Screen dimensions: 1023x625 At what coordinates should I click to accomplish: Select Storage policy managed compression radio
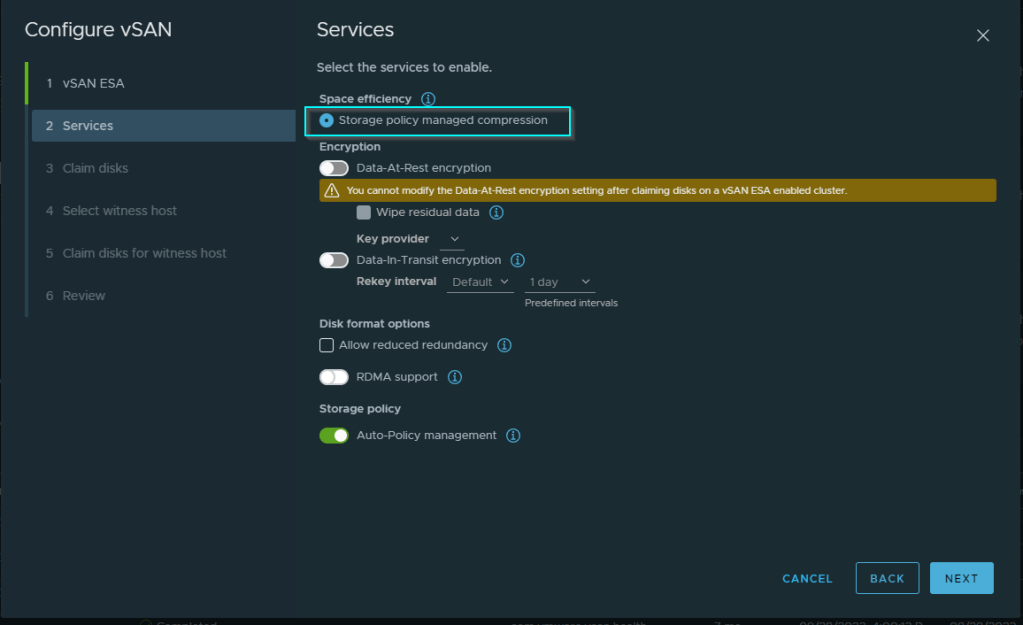tap(327, 121)
